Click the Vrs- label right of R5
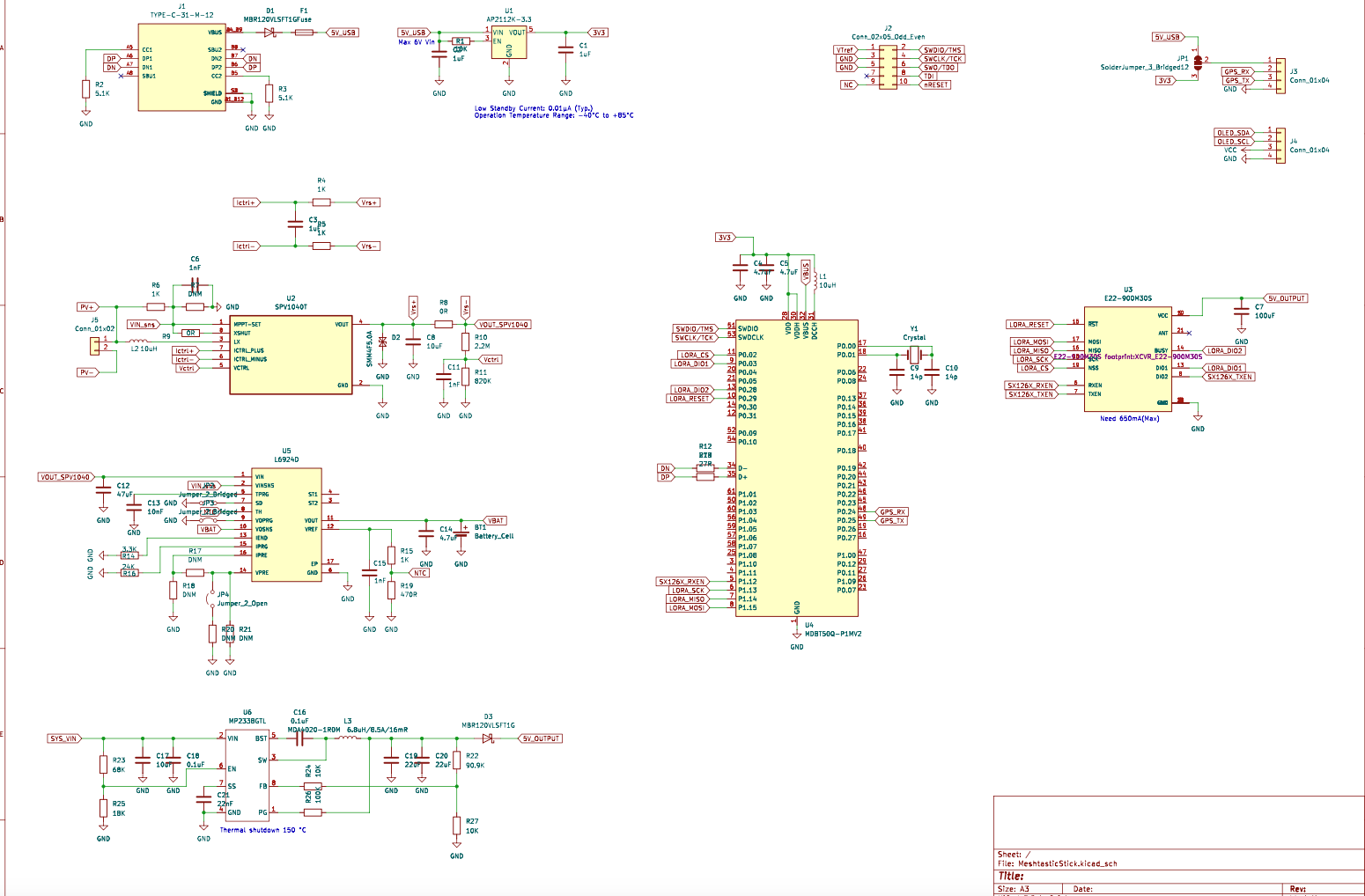This screenshot has width=1365, height=896. click(x=369, y=246)
